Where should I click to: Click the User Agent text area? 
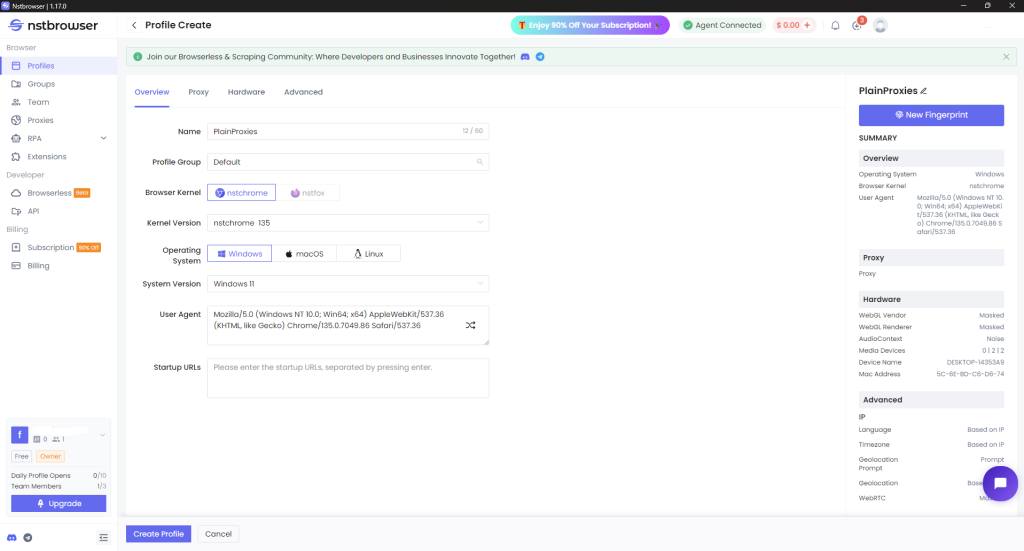(348, 325)
